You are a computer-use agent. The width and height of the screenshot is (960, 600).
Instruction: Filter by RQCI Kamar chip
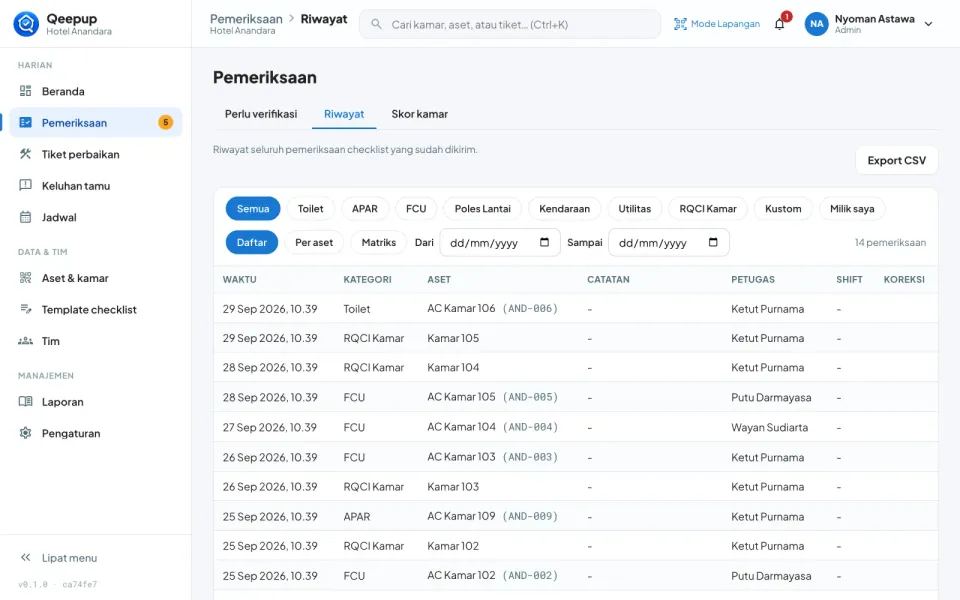[708, 209]
